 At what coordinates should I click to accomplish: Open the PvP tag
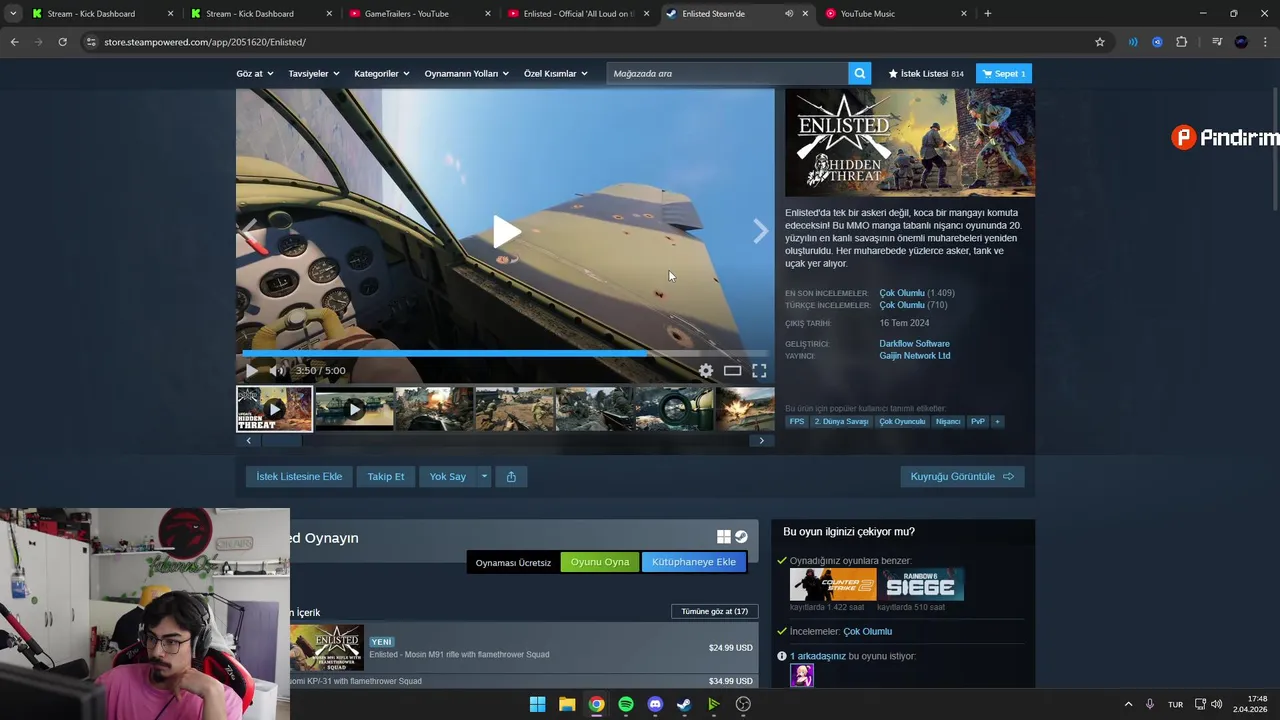(x=978, y=421)
